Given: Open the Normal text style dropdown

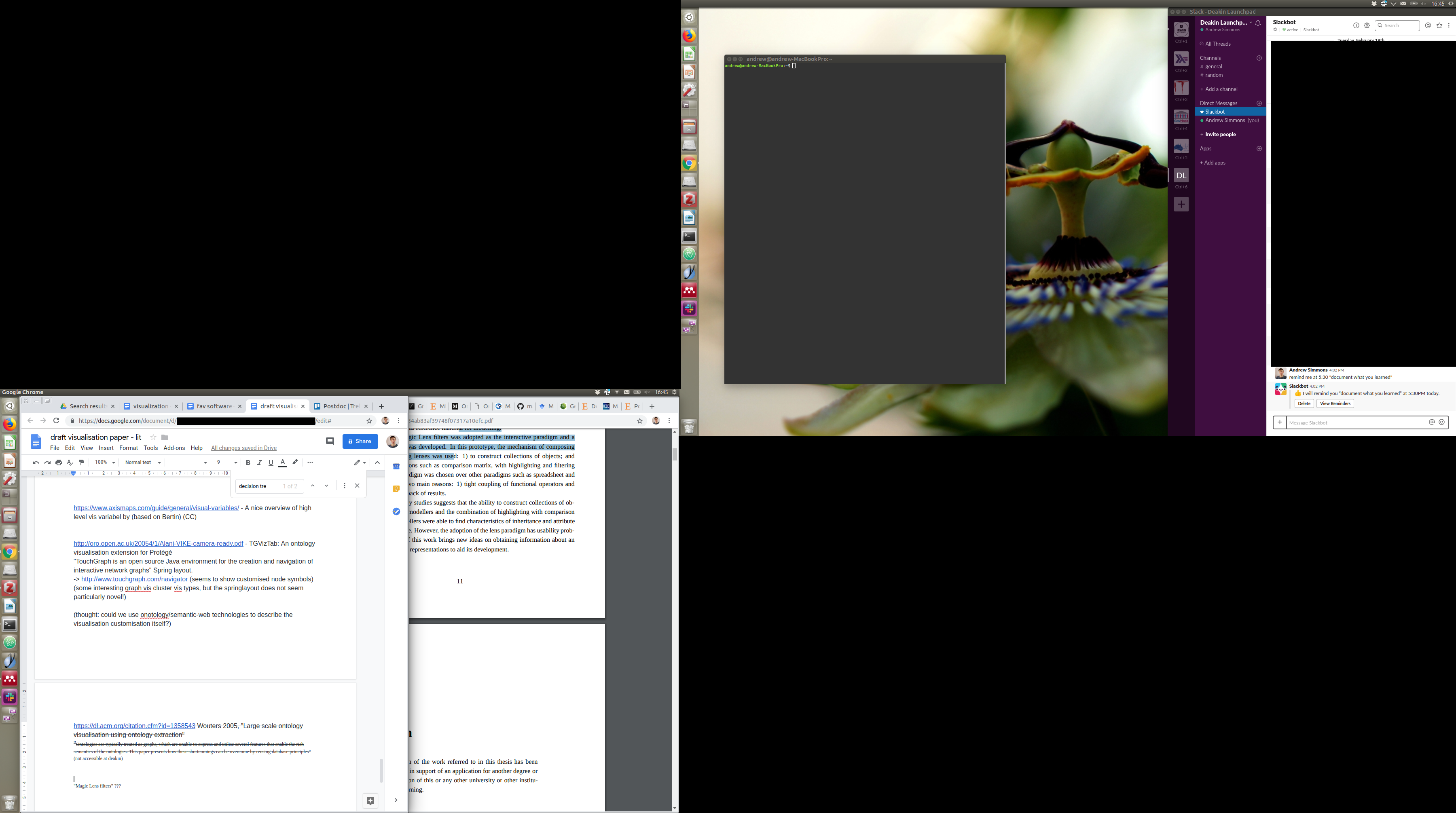Looking at the screenshot, I should click(x=143, y=463).
